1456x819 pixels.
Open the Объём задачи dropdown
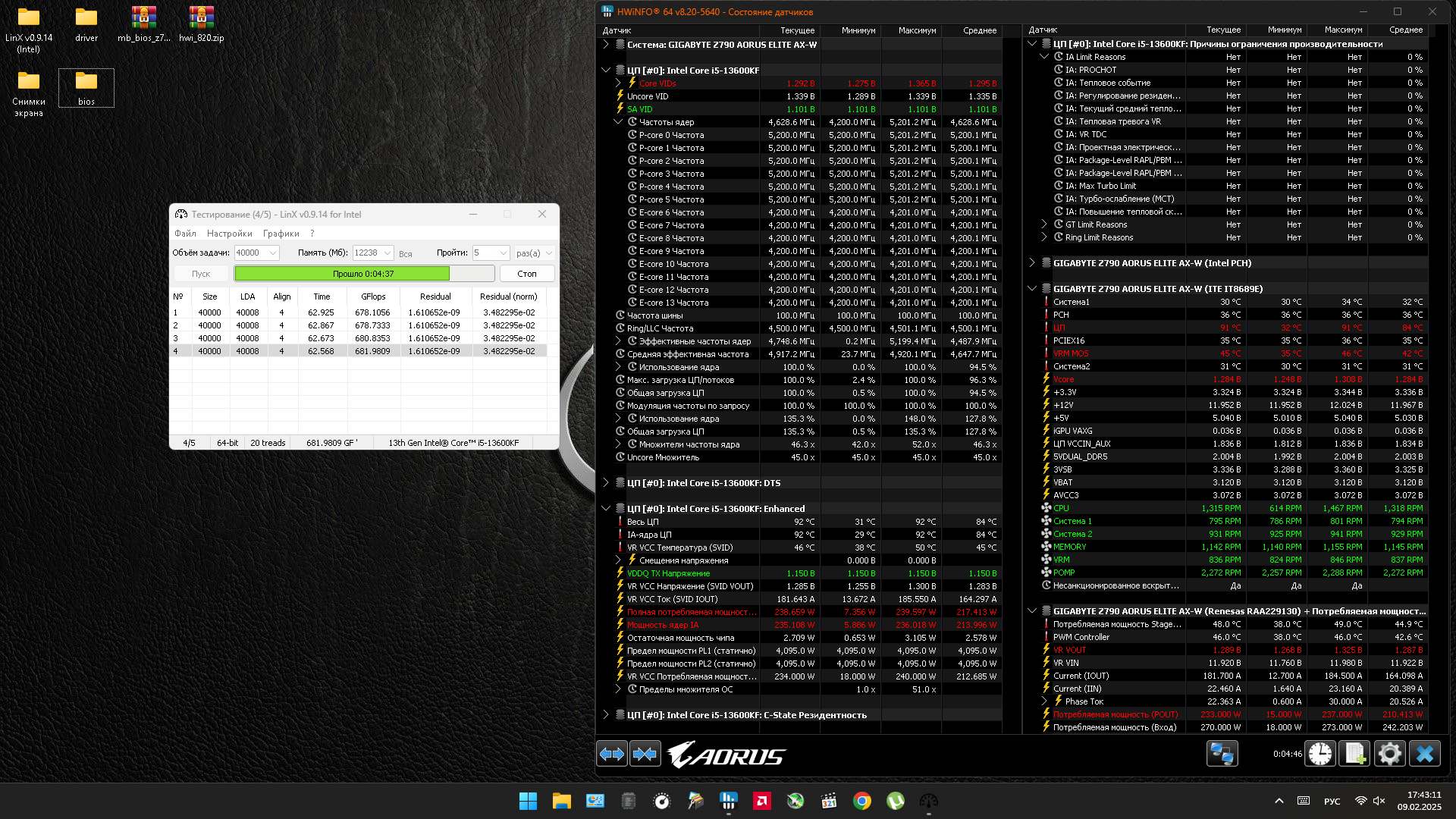tap(273, 253)
